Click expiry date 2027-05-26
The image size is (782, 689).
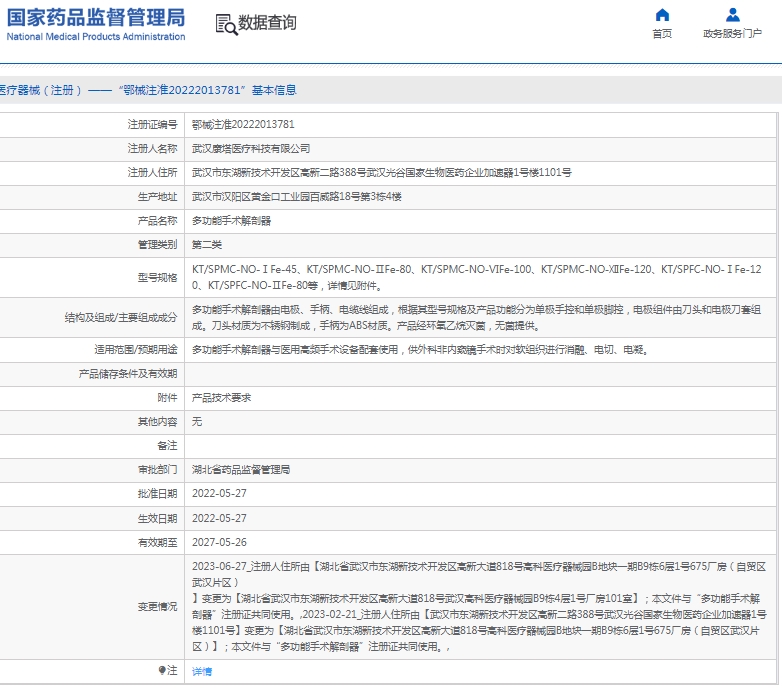point(219,542)
